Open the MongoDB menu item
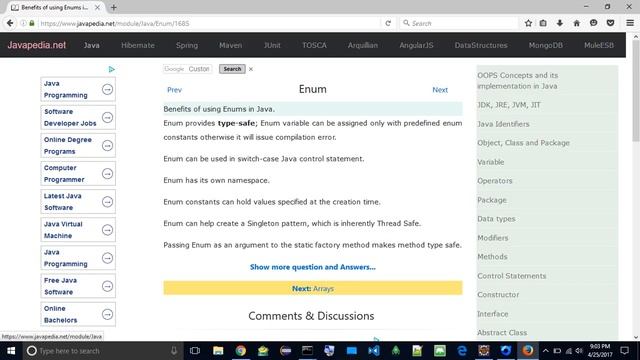The height and width of the screenshot is (360, 640). pyautogui.click(x=545, y=45)
